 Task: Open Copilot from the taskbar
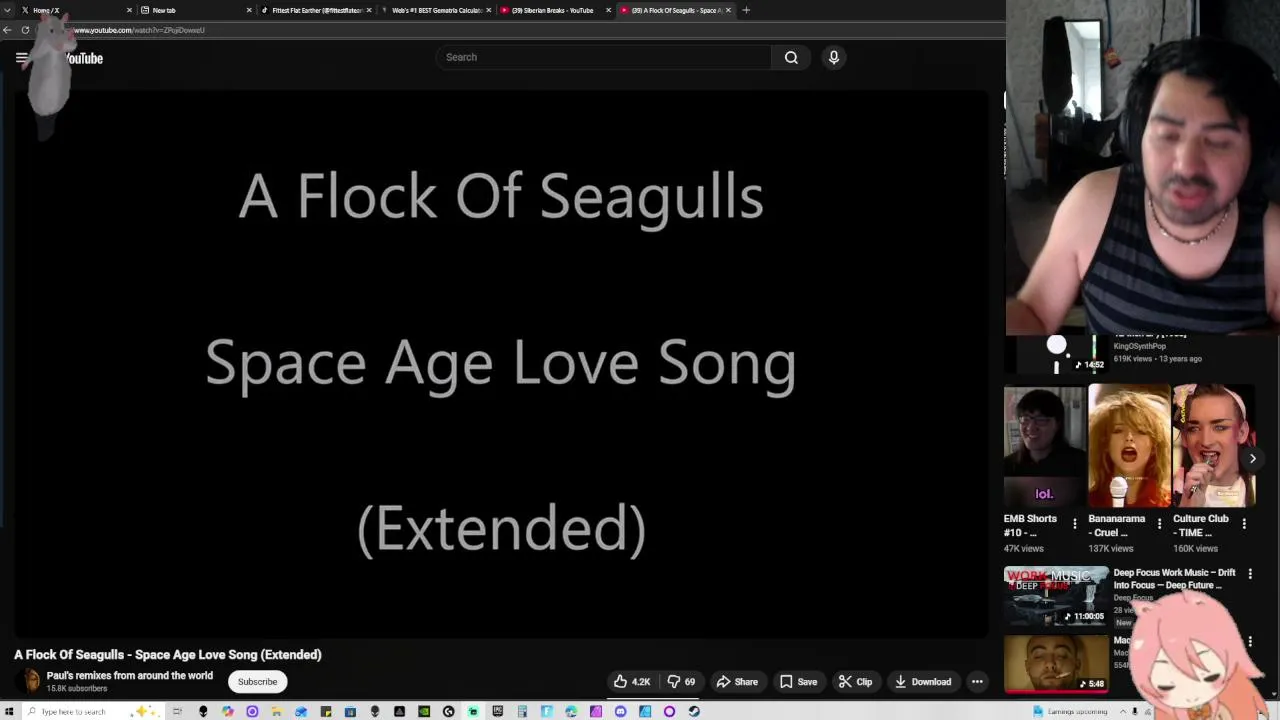click(x=228, y=711)
